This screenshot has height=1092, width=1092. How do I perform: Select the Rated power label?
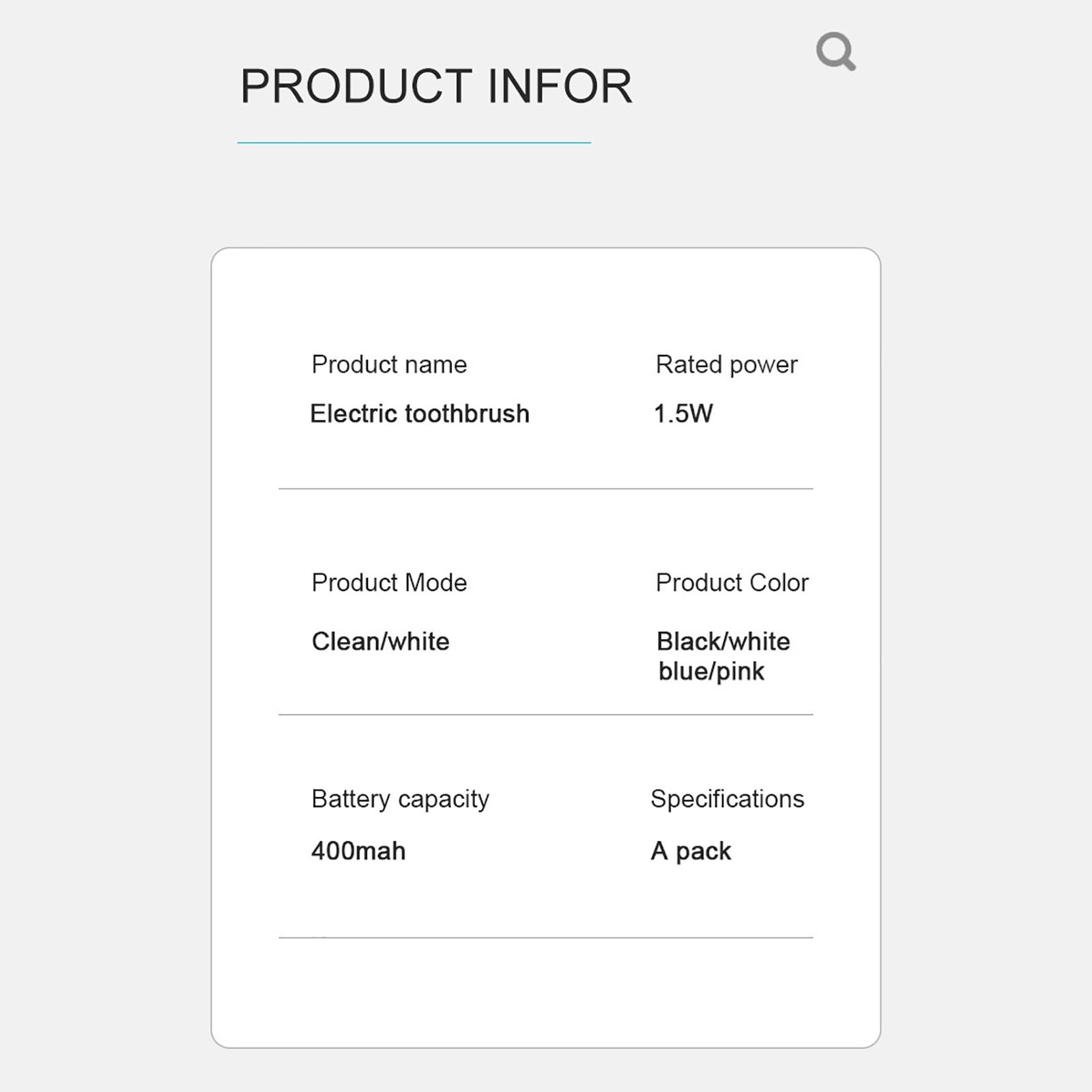(x=726, y=364)
